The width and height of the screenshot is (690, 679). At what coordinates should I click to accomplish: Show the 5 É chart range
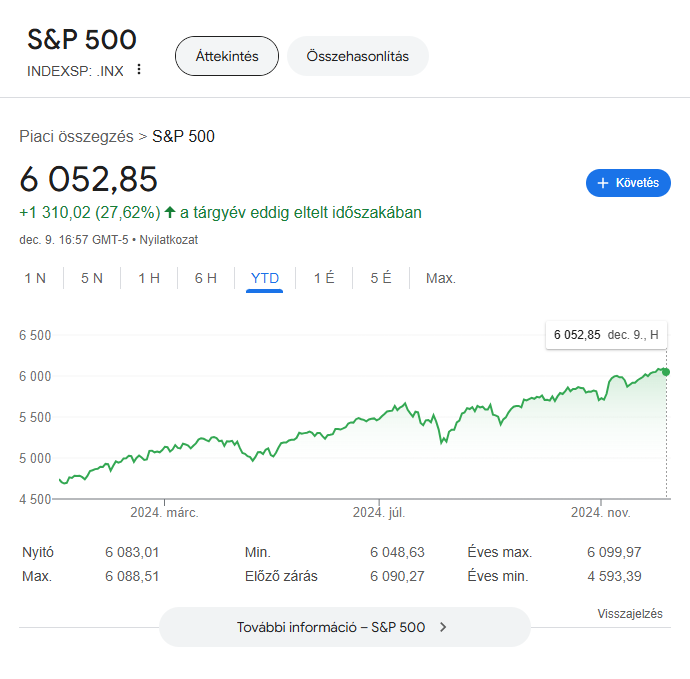tap(381, 278)
